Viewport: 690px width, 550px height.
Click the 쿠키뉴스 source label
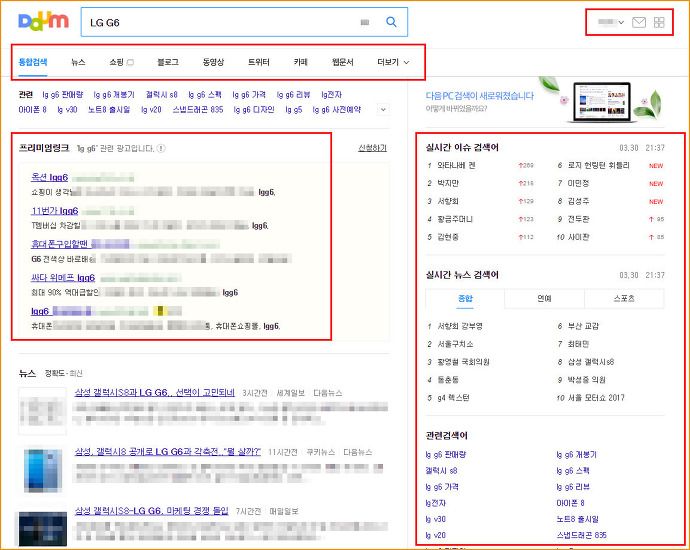click(320, 452)
